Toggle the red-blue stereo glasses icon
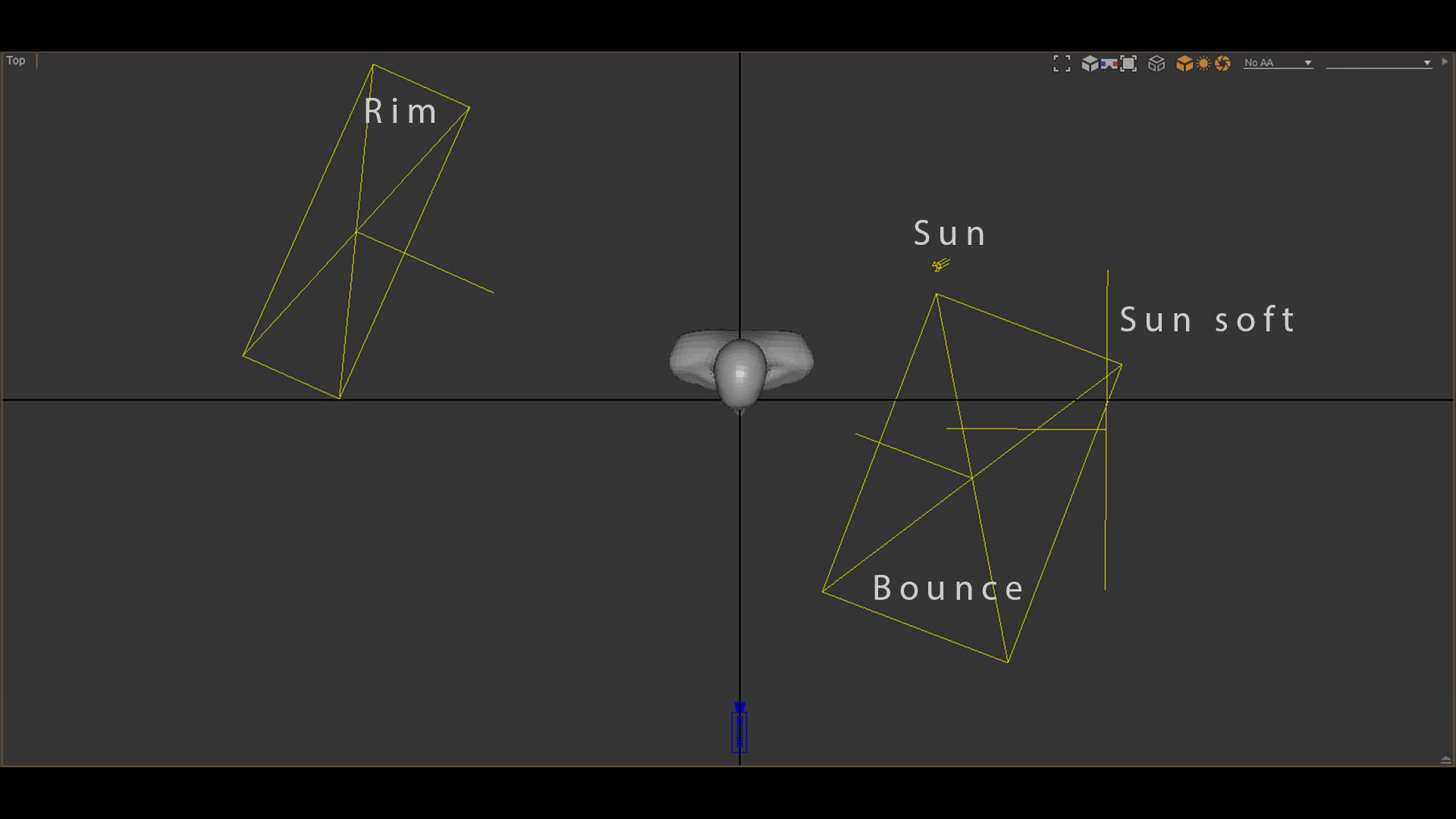Screen dimensions: 1456x819 point(1109,64)
